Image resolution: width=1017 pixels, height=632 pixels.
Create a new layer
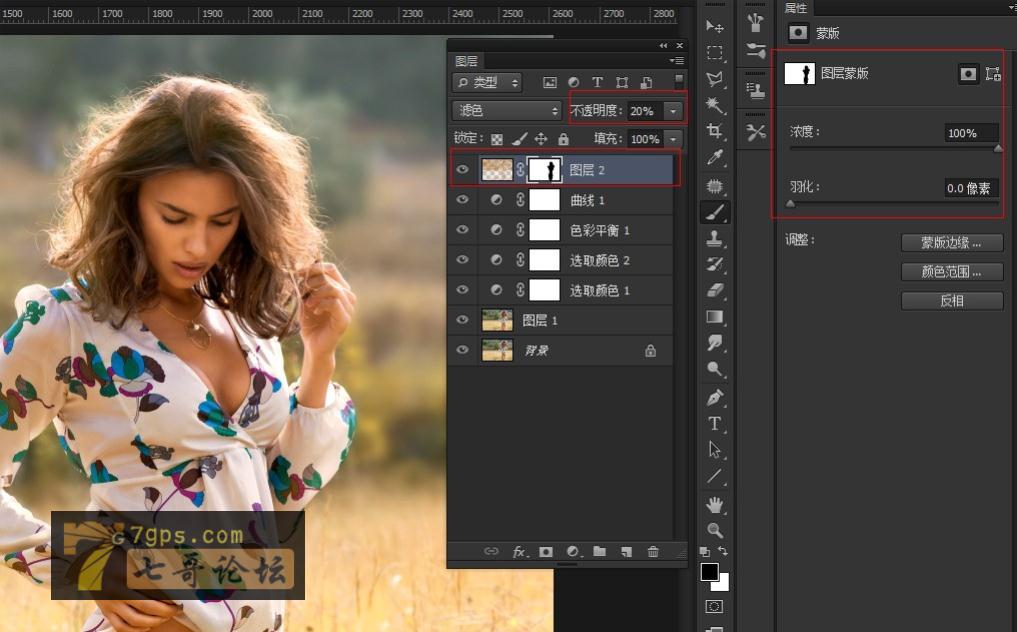(627, 552)
